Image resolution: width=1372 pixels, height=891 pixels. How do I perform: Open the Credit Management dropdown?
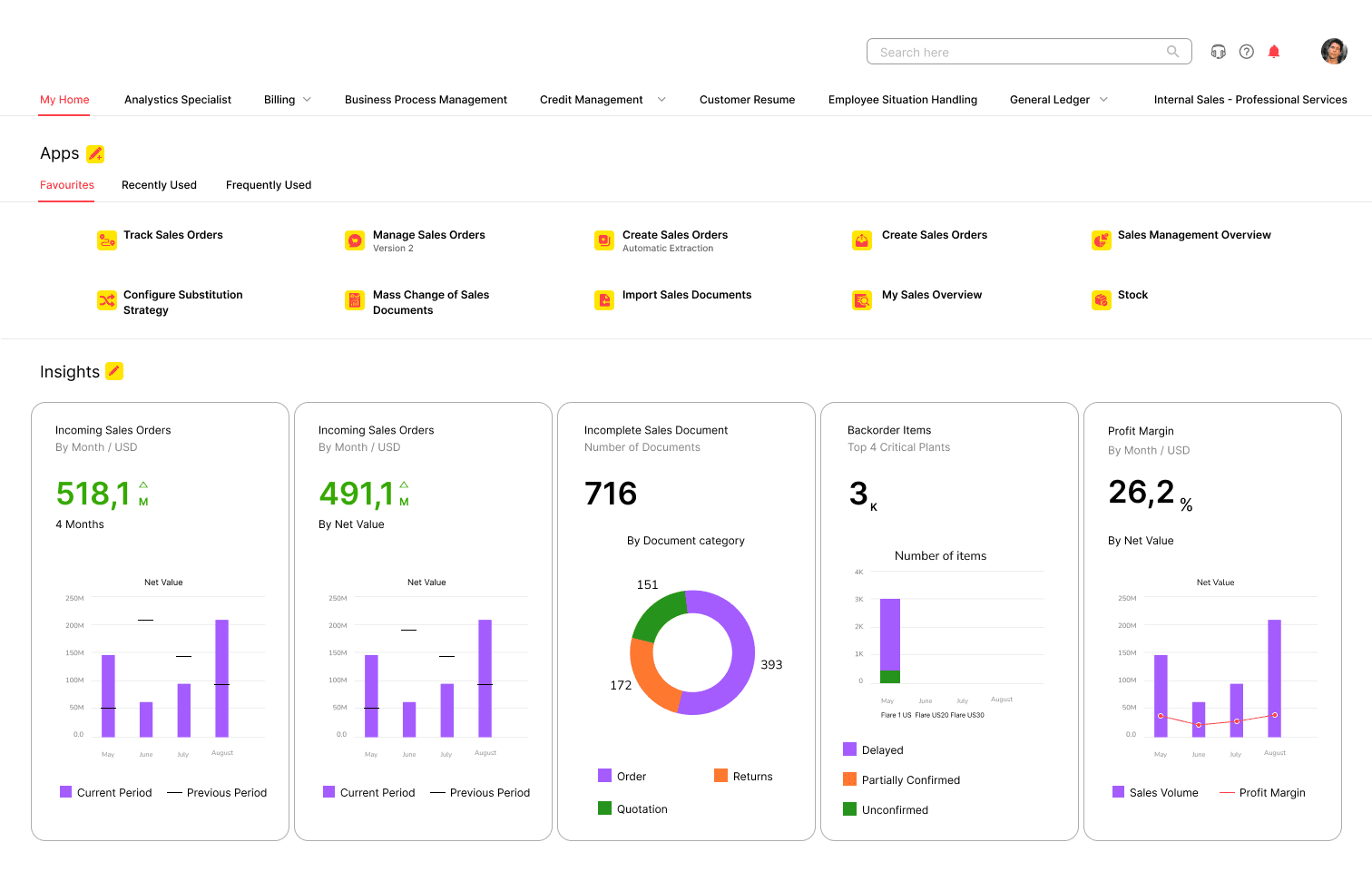coord(661,100)
